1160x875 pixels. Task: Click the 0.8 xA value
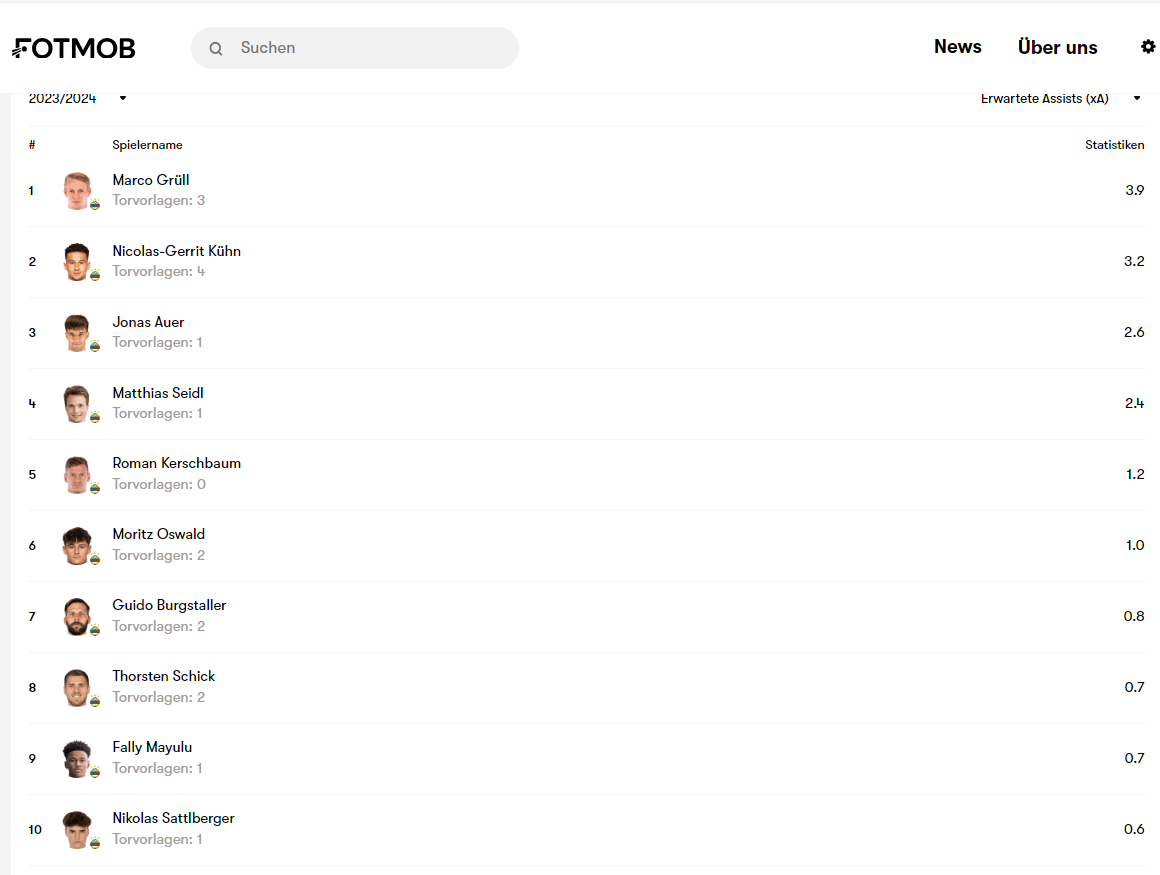1134,616
